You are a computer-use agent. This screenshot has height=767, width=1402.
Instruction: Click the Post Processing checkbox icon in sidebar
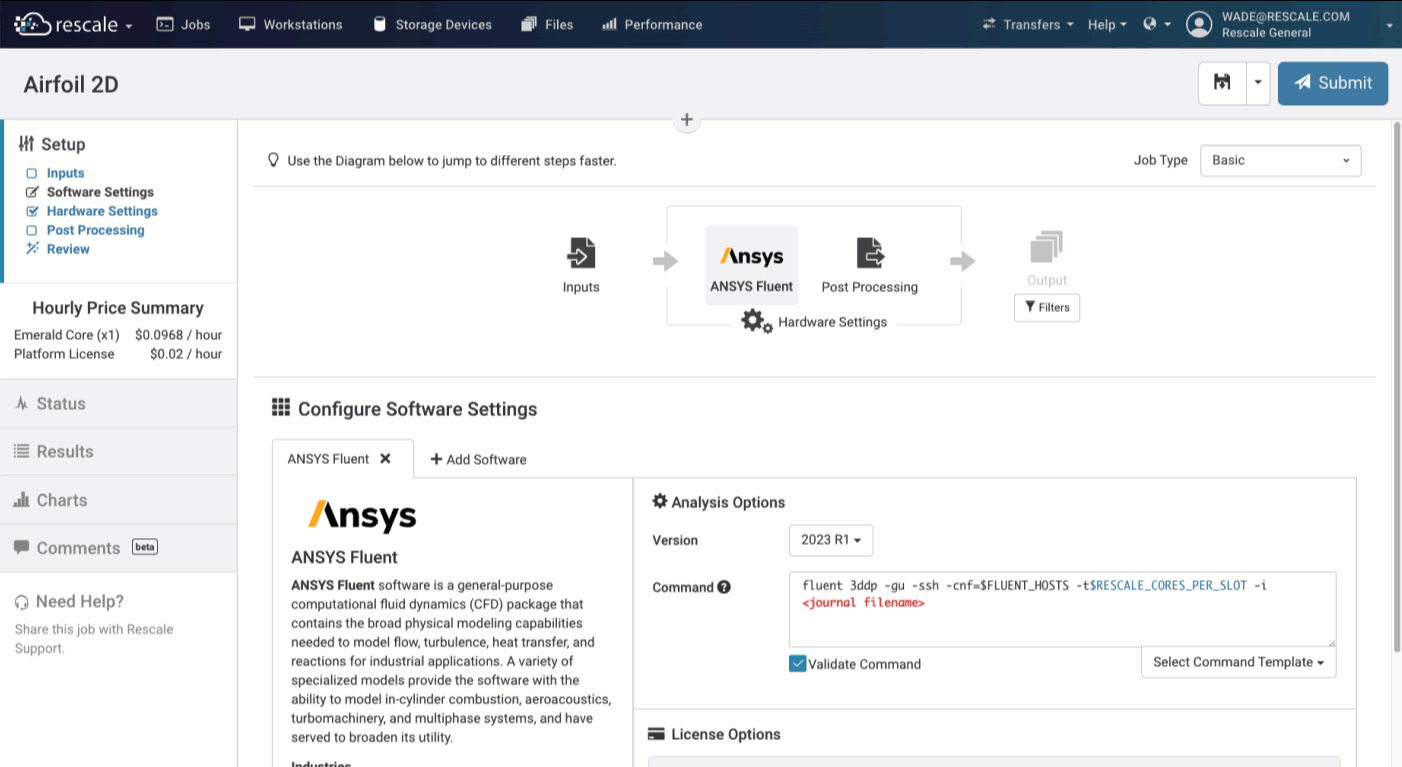point(32,230)
